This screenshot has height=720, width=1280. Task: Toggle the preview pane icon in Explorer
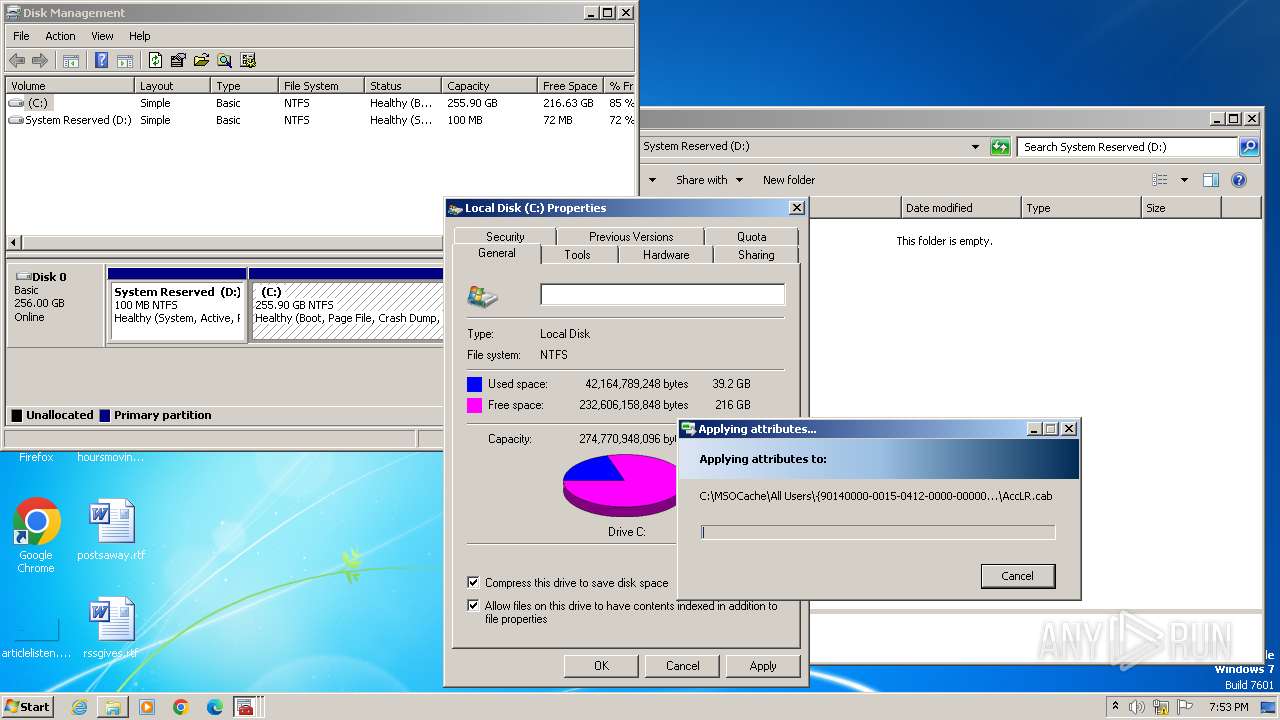tap(1211, 180)
